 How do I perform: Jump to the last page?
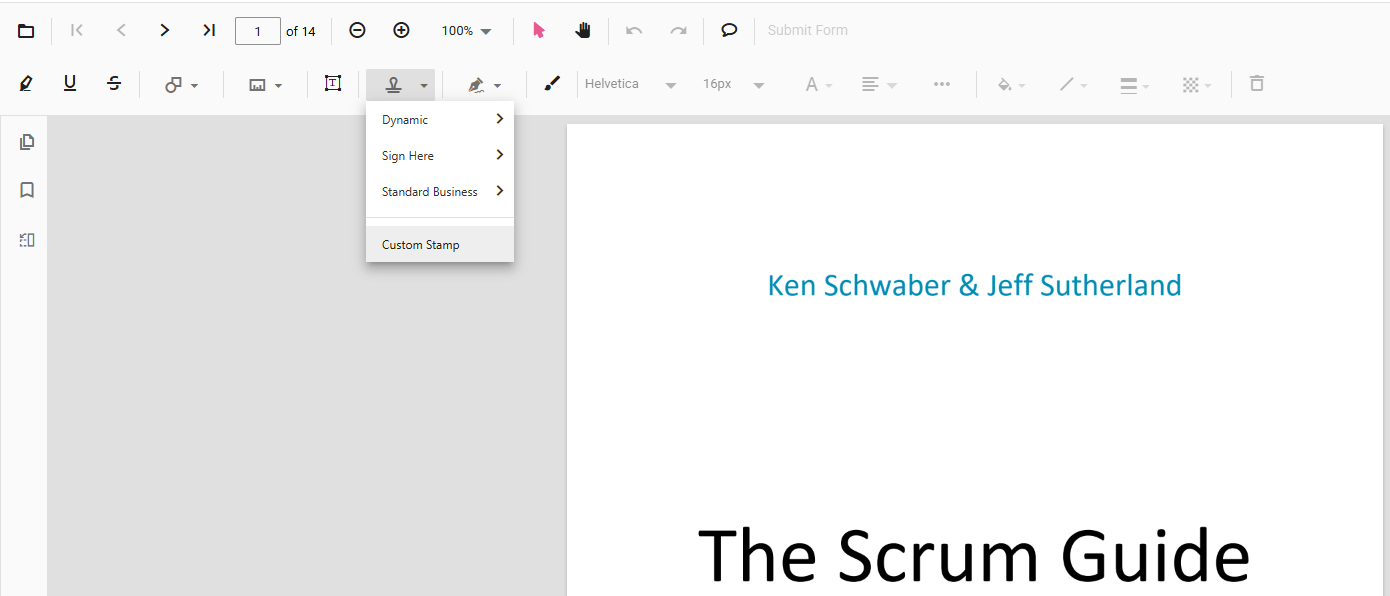click(209, 30)
